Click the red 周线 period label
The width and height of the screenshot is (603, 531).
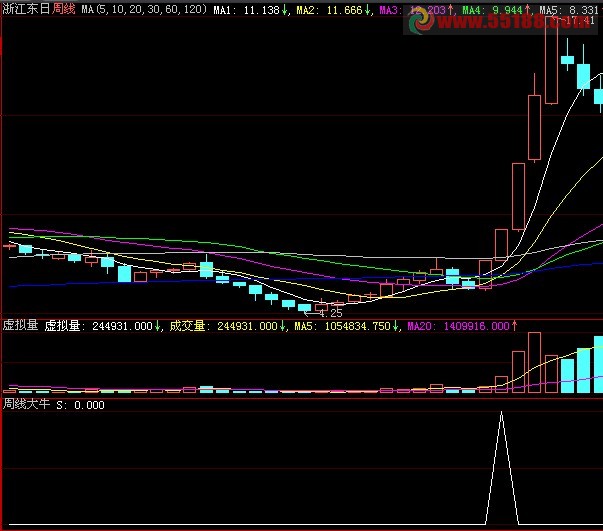(64, 9)
